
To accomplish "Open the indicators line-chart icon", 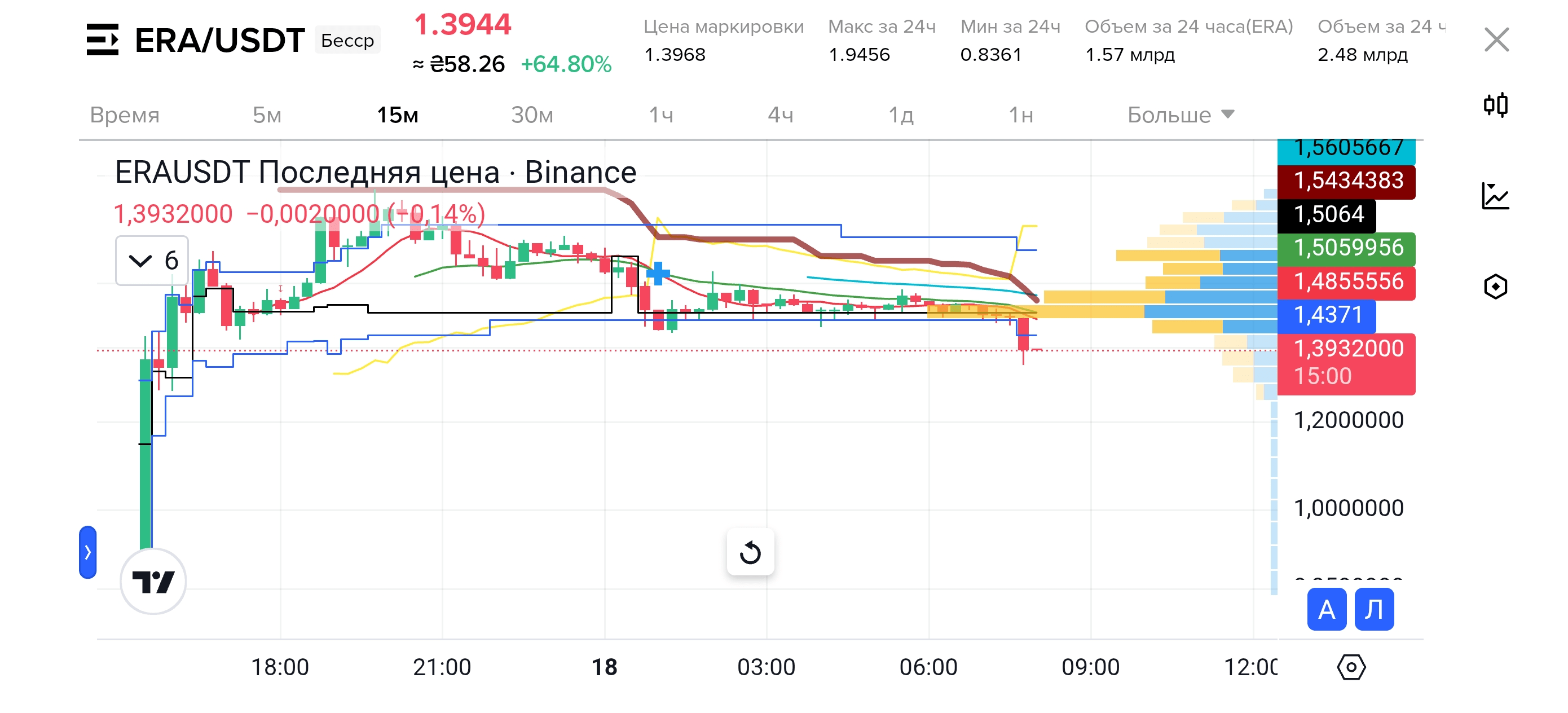I will click(x=1496, y=195).
